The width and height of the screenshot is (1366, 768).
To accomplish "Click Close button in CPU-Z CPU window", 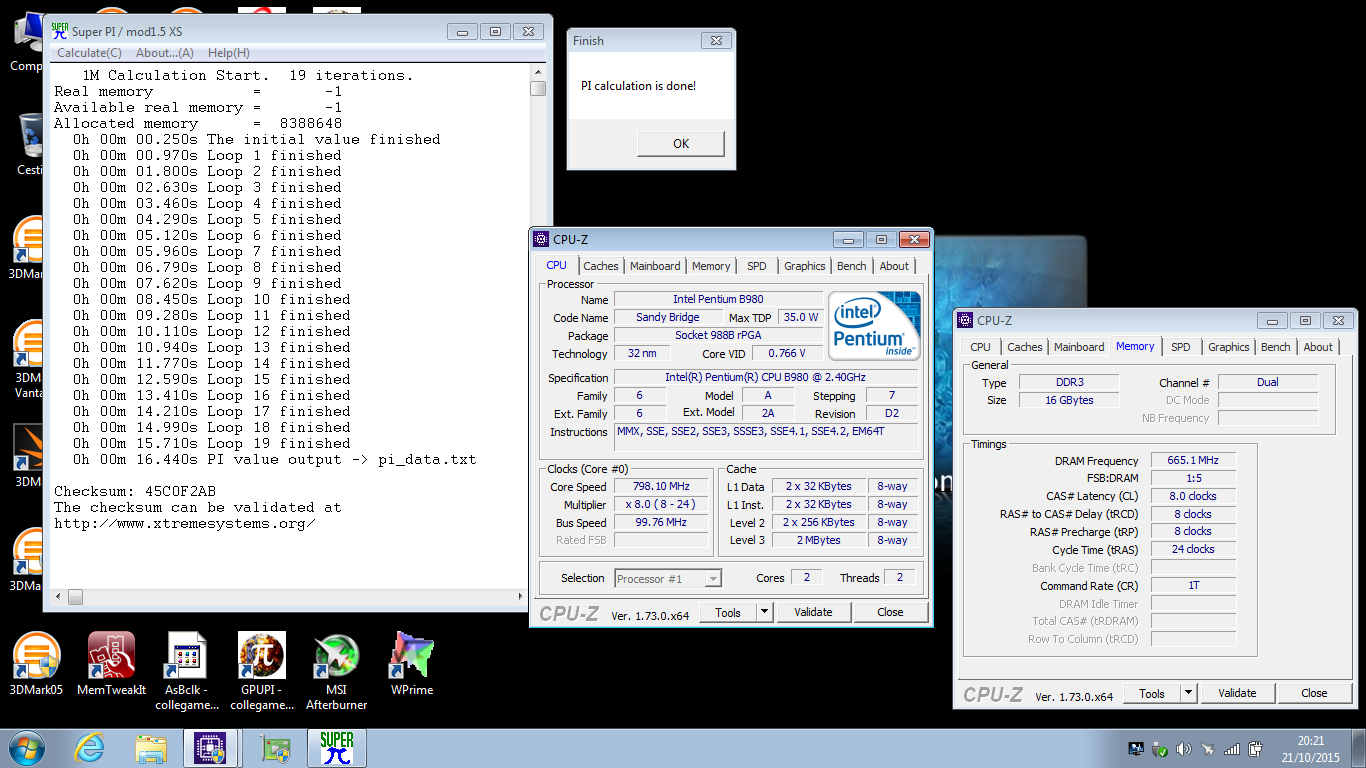I will click(x=890, y=612).
